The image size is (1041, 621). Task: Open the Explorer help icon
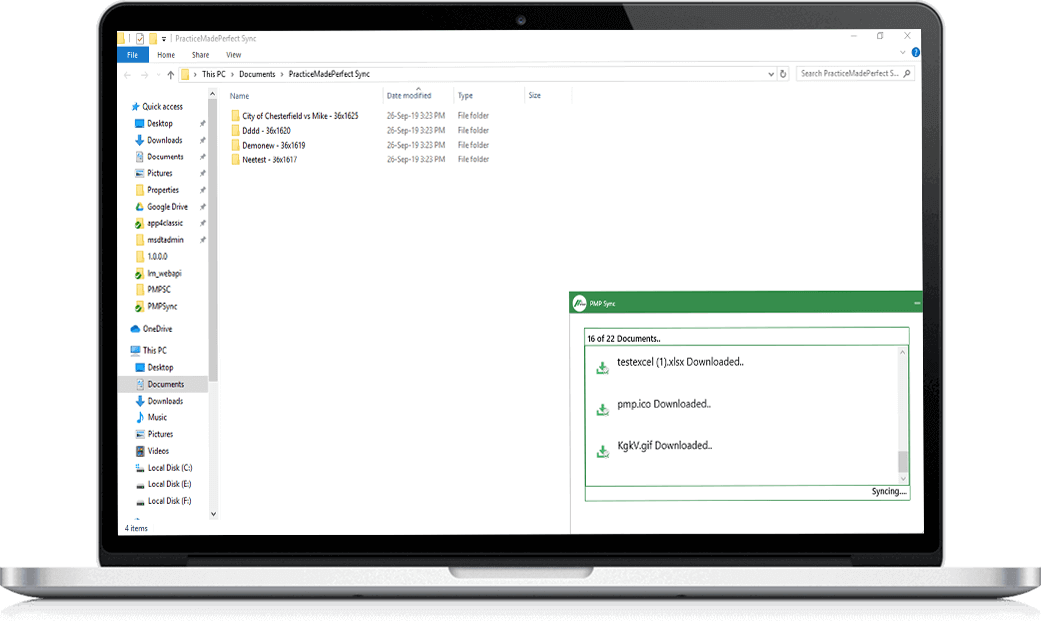click(916, 52)
